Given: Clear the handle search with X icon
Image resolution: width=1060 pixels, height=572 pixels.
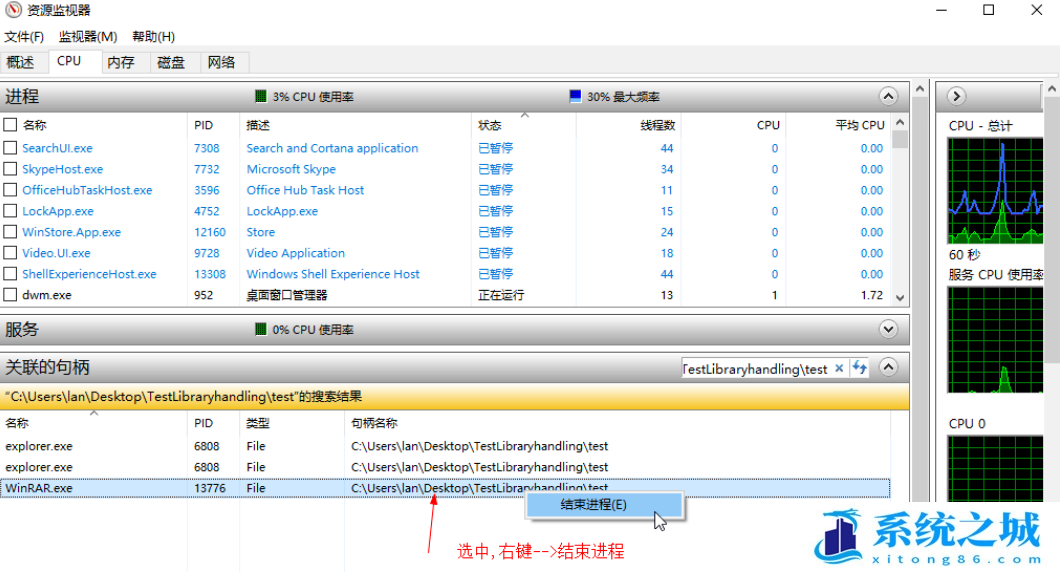Looking at the screenshot, I should coord(839,368).
